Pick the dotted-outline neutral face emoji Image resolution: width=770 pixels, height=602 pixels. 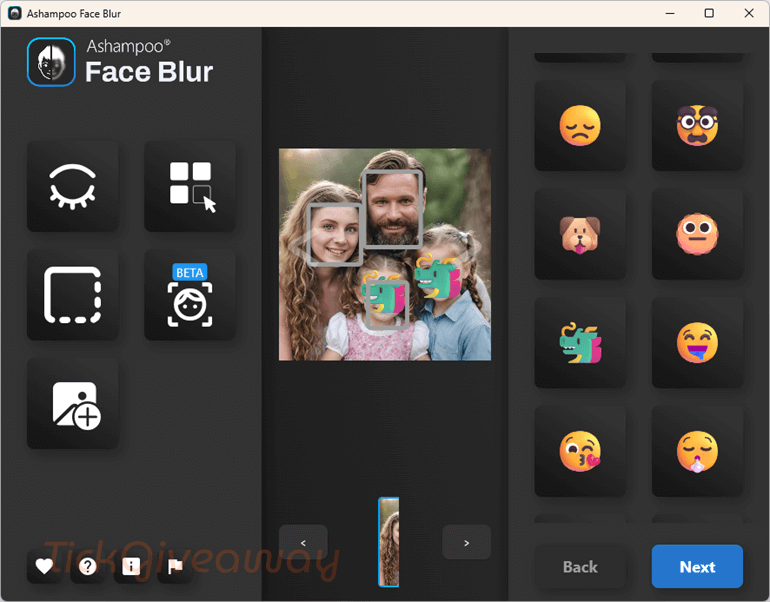click(697, 235)
